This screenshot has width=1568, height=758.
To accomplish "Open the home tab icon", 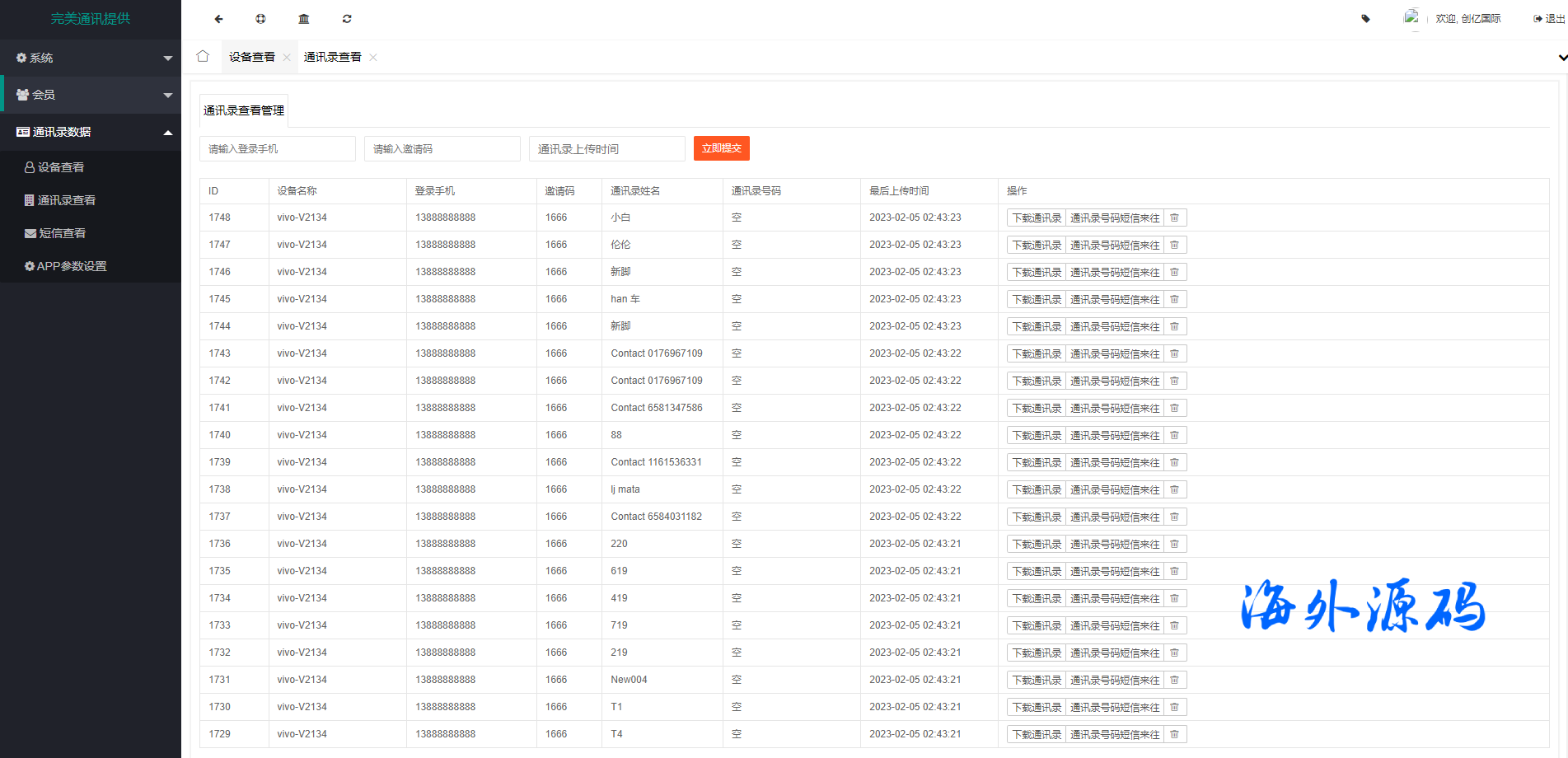I will click(x=203, y=57).
